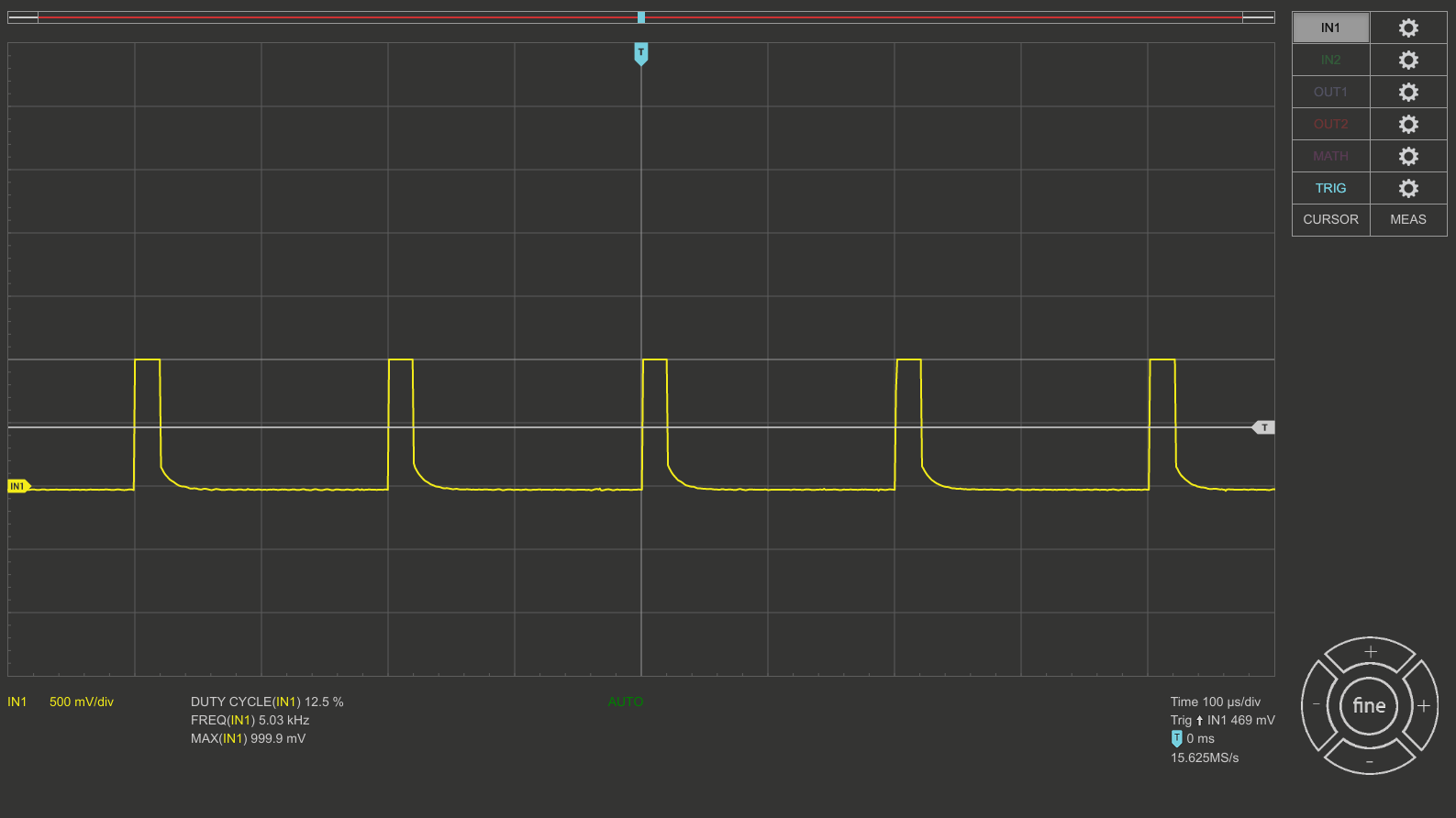Open MATH channel settings gear
1456x818 pixels.
[1408, 156]
